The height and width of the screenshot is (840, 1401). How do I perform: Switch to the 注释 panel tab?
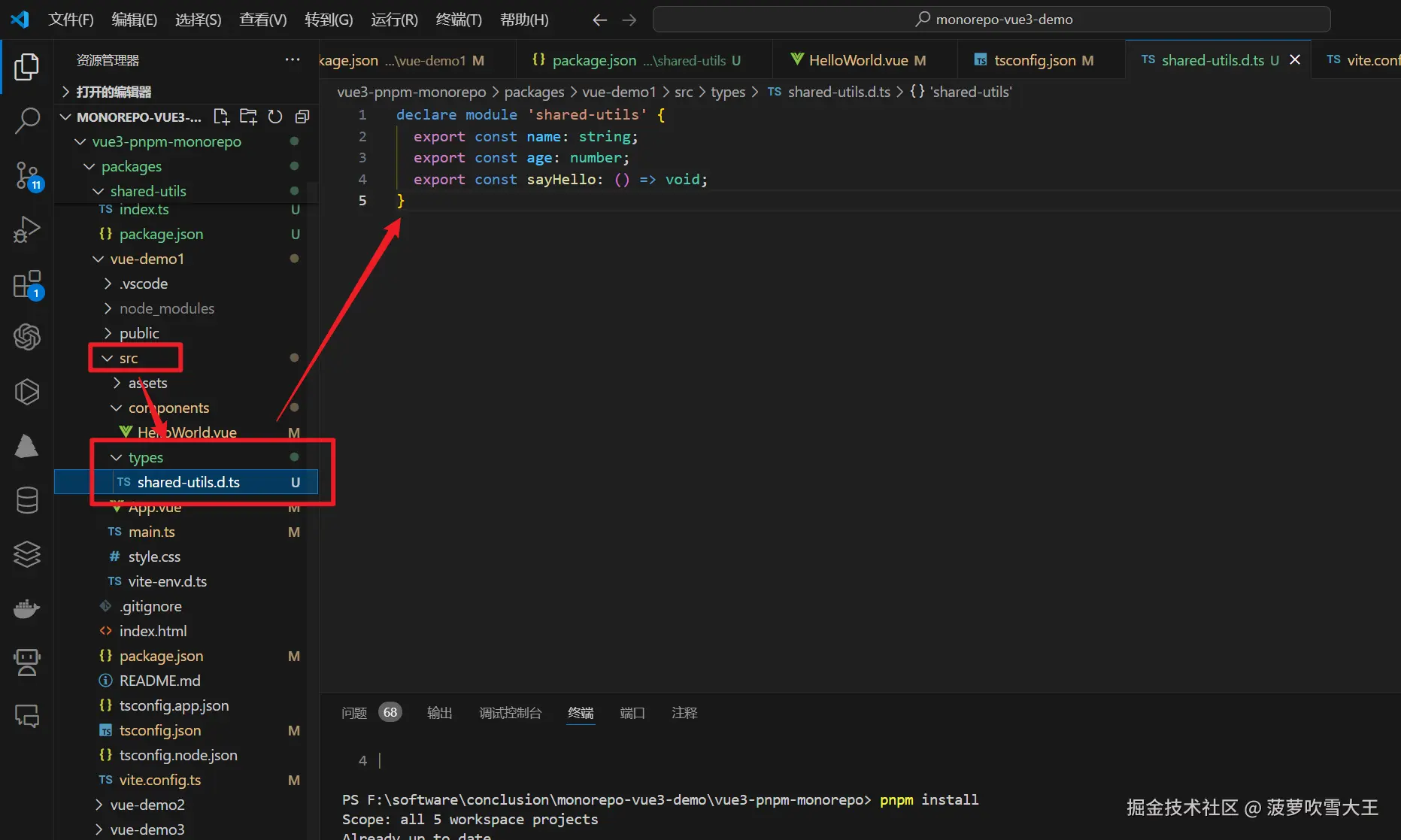click(684, 712)
